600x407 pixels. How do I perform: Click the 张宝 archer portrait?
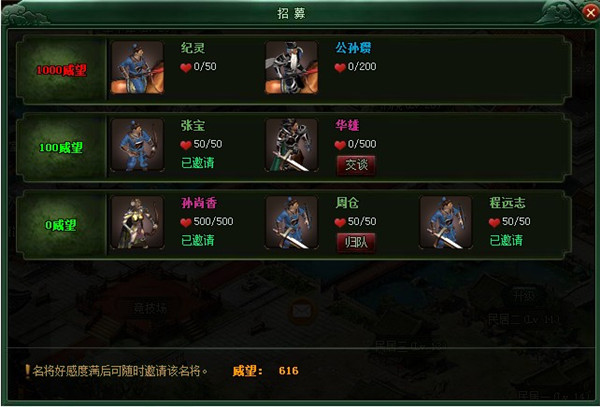137,145
